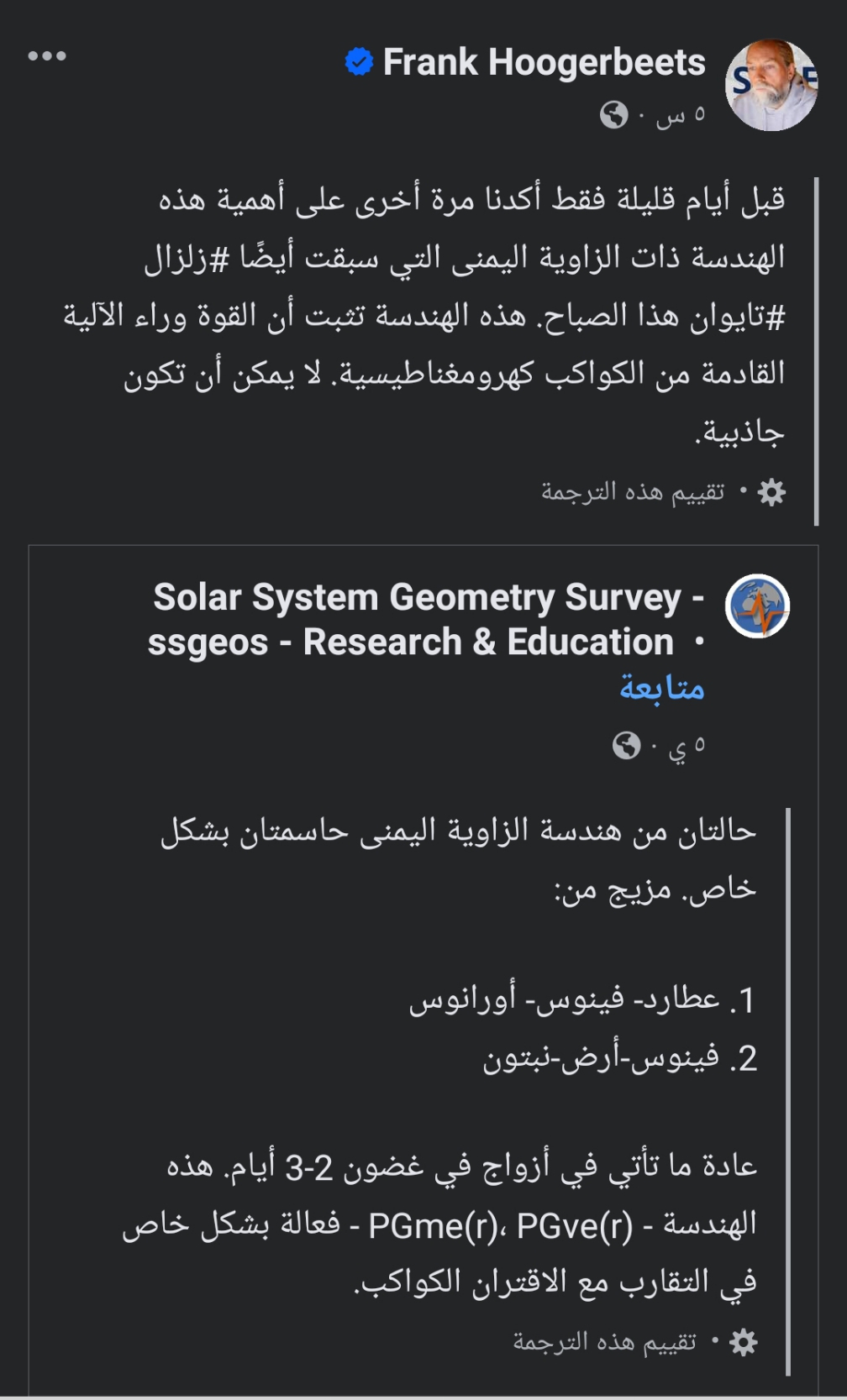Follow SSGEOS page via متابعة button
The image size is (847, 1400).
point(662,688)
